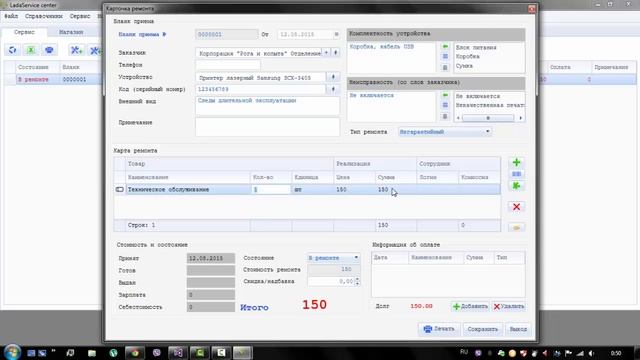Click into the Примечание text area
Viewport: 640px width, 360px height.
(x=267, y=127)
